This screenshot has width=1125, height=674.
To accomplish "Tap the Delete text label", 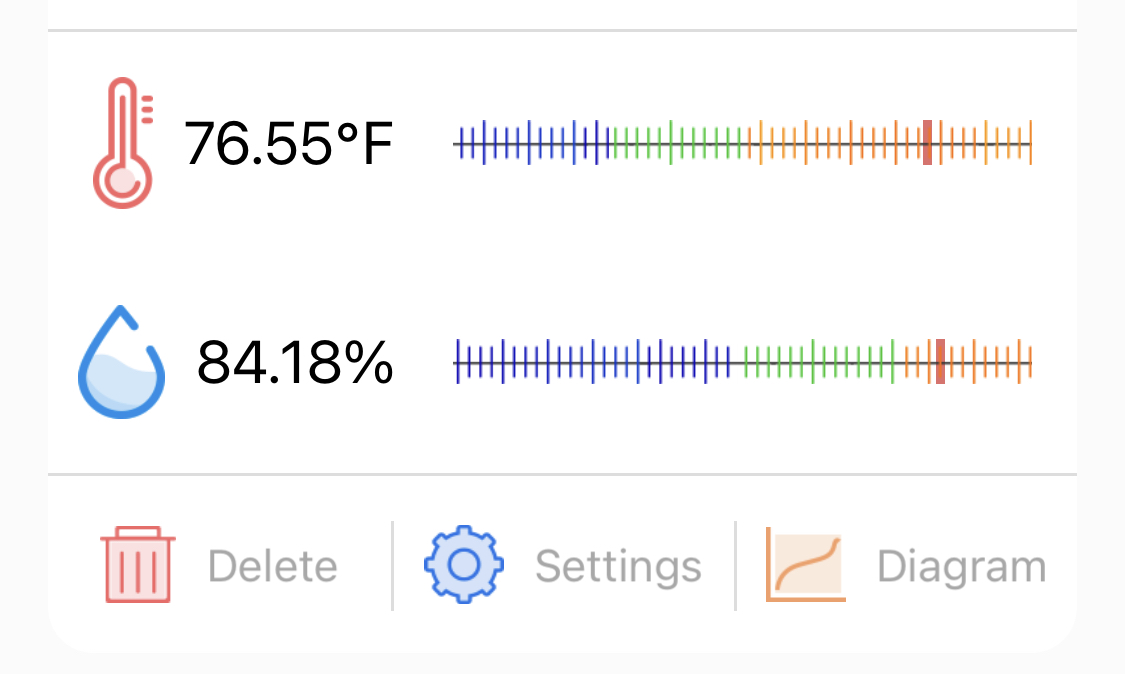I will (x=273, y=567).
